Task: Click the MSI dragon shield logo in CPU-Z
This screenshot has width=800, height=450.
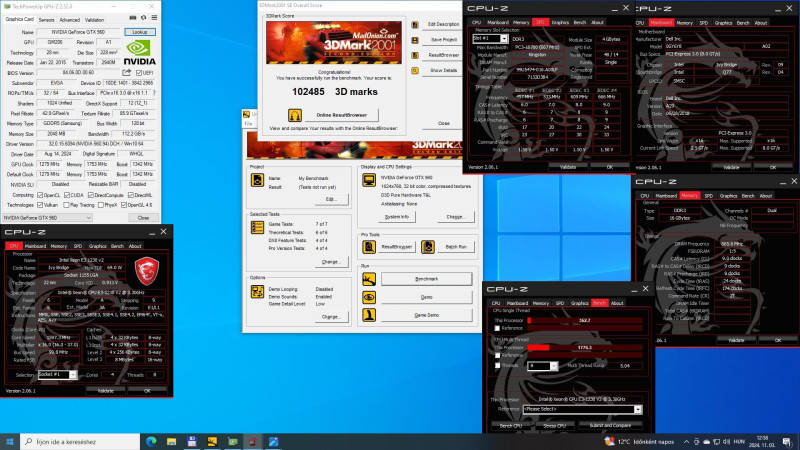Action: tap(146, 270)
